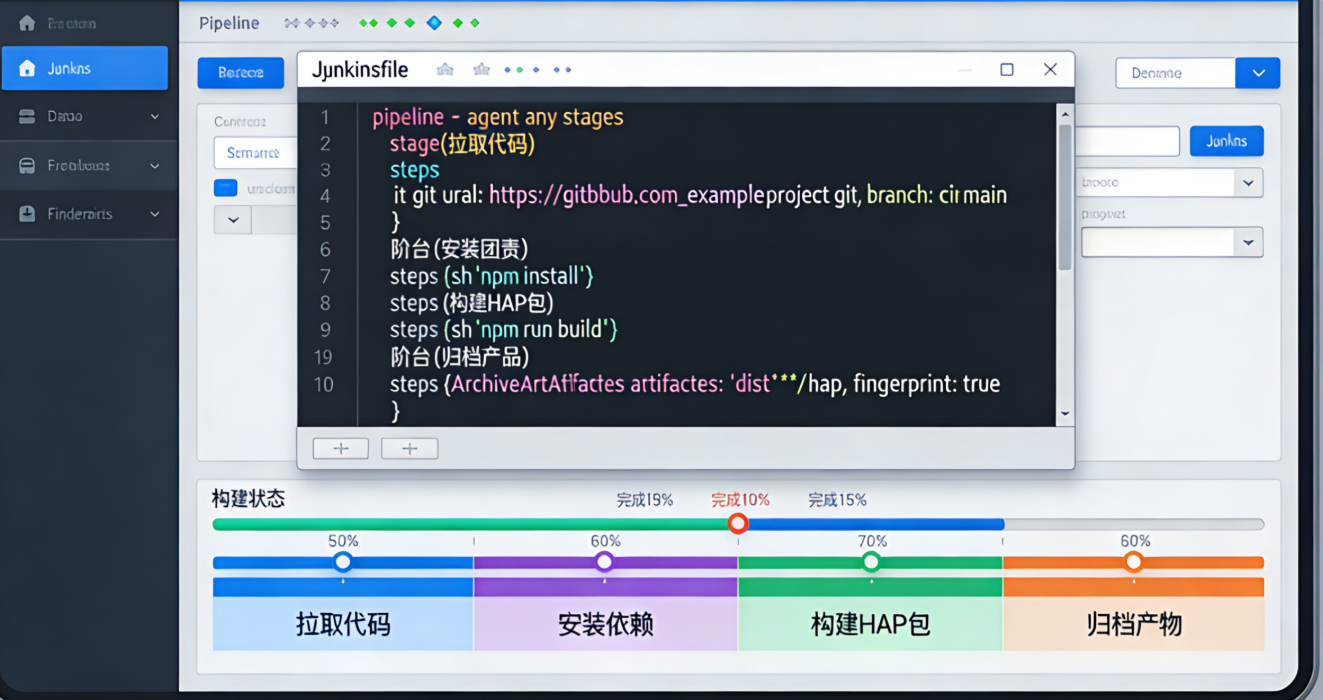Click the Finderairts sidebar icon
This screenshot has height=700, width=1323.
(27, 214)
